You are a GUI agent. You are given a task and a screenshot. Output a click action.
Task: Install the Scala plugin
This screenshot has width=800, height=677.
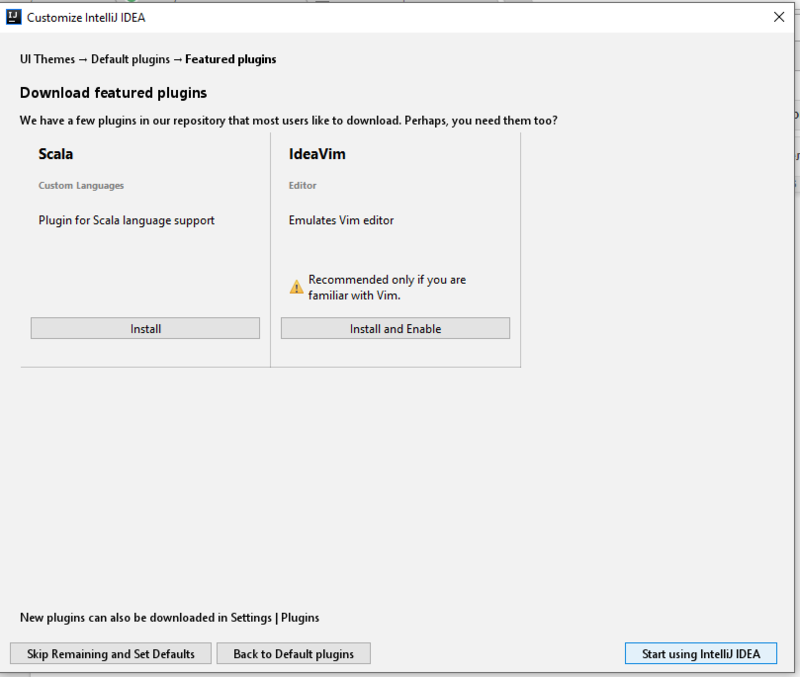tap(145, 329)
